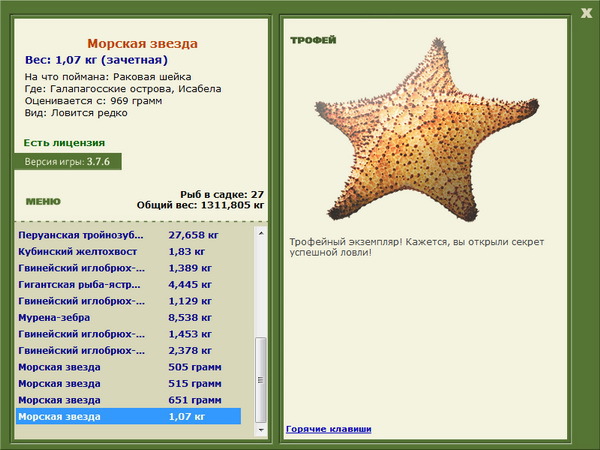
Task: Click the fish list scroll up arrow
Action: (261, 233)
